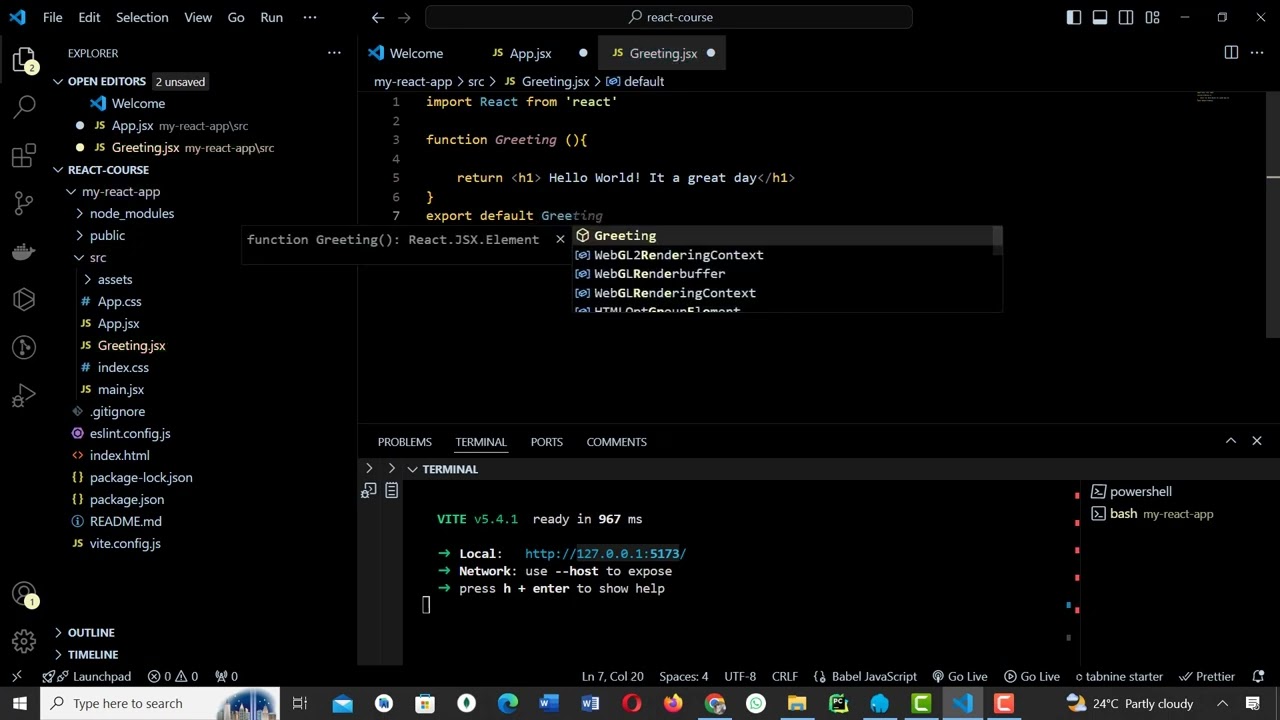Collapse the REACT-COURSE folder section
The width and height of the screenshot is (1280, 720).
pyautogui.click(x=58, y=169)
